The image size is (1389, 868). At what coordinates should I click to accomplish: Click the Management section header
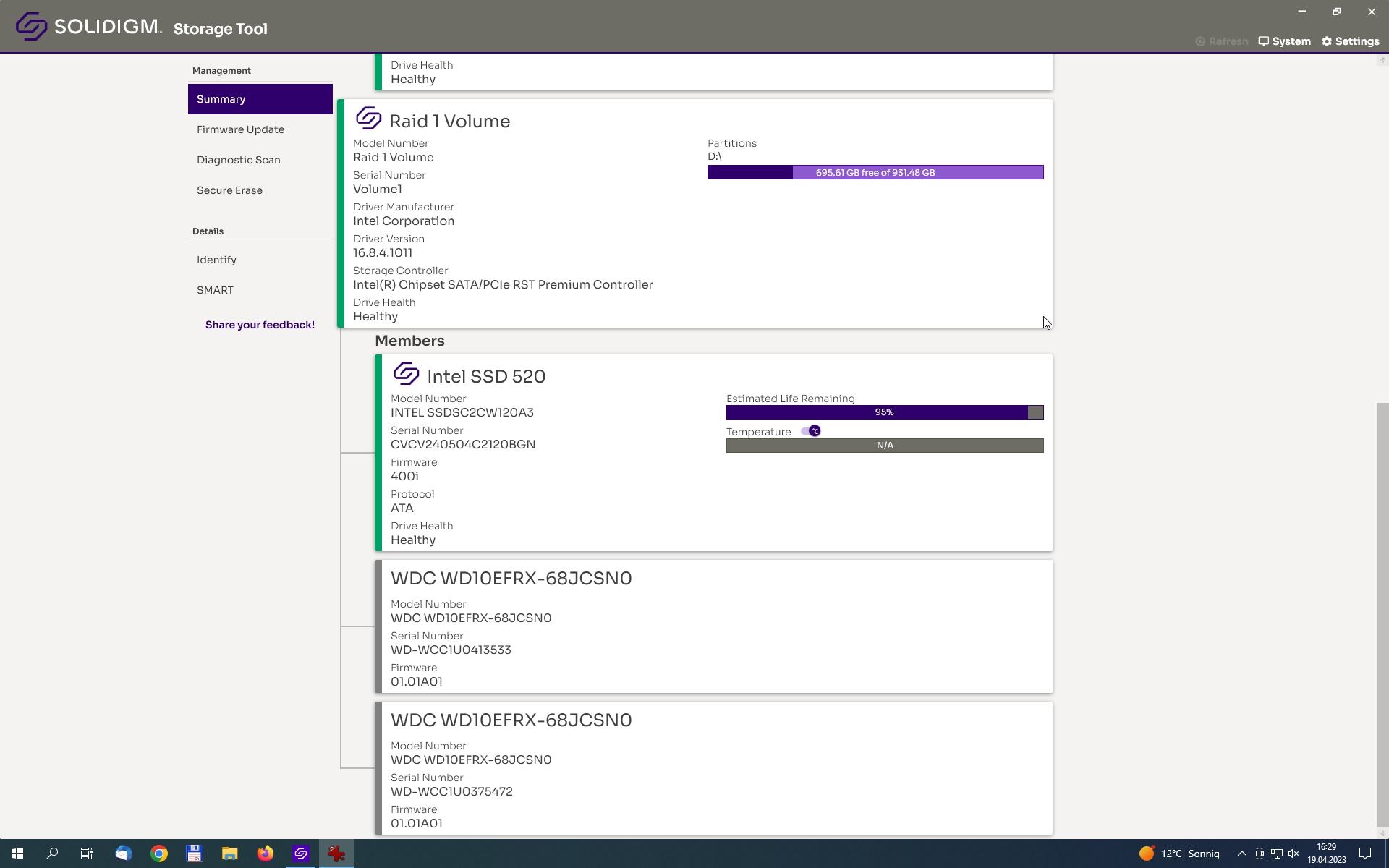[221, 70]
